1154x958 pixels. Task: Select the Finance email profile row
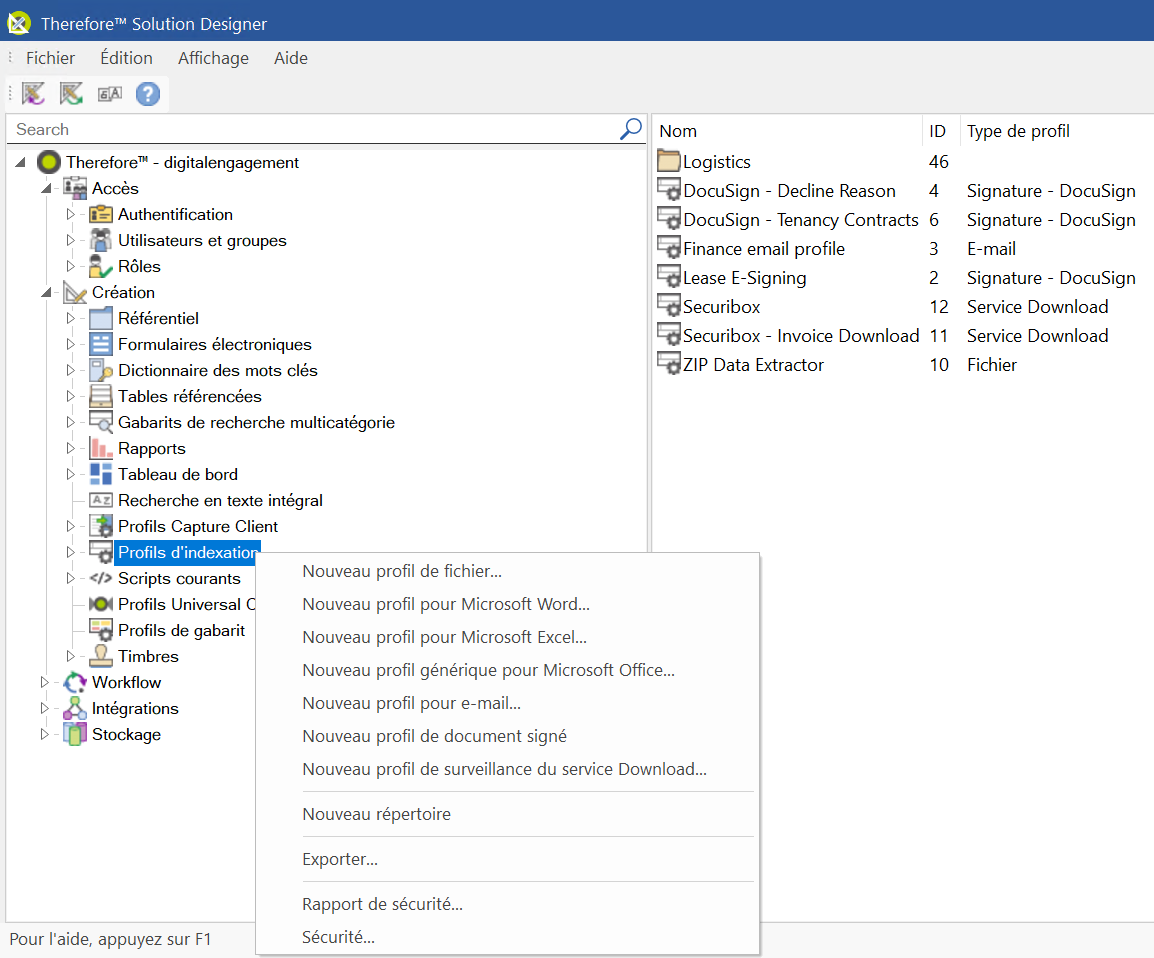(903, 249)
